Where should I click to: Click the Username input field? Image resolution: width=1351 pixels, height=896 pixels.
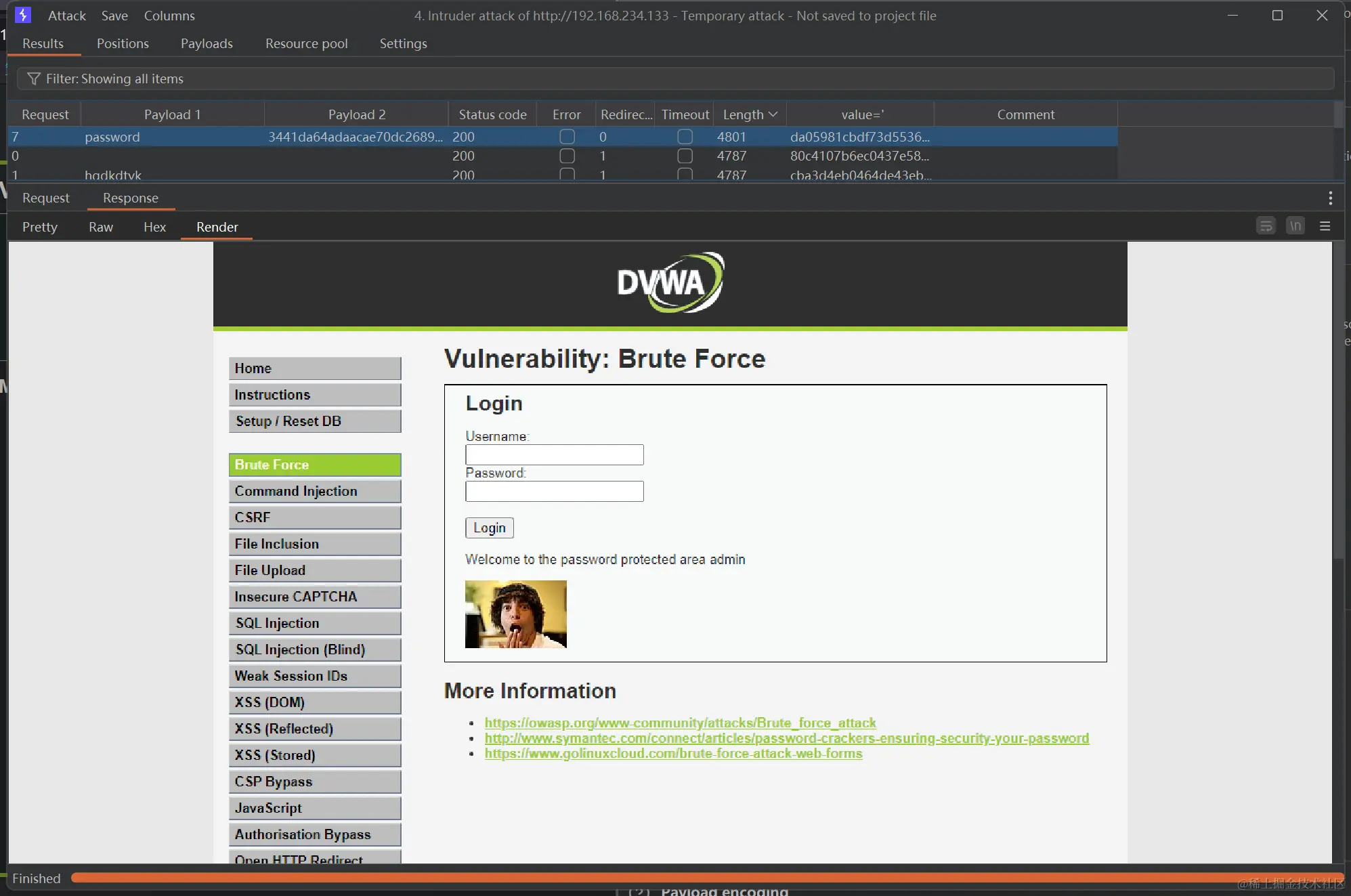pyautogui.click(x=554, y=454)
